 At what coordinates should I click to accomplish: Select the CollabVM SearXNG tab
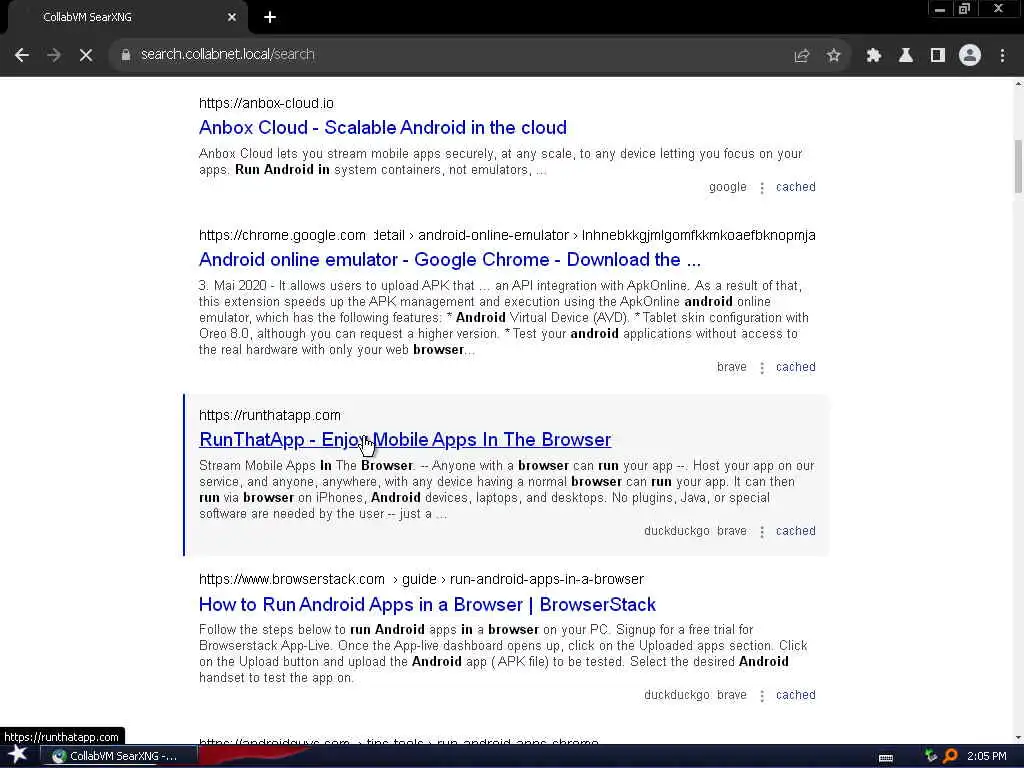tap(124, 18)
